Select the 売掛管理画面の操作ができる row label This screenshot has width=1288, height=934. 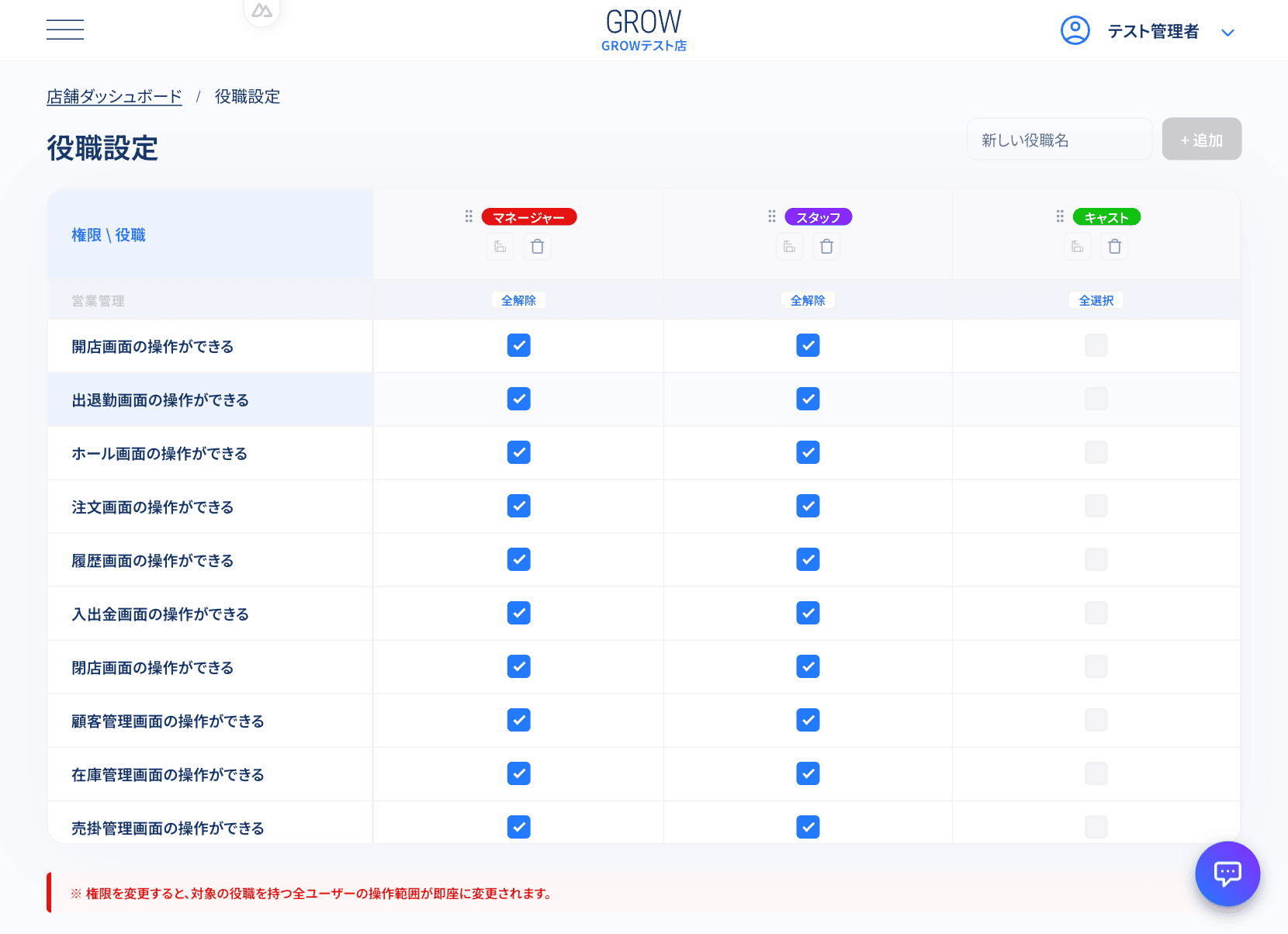[x=168, y=828]
